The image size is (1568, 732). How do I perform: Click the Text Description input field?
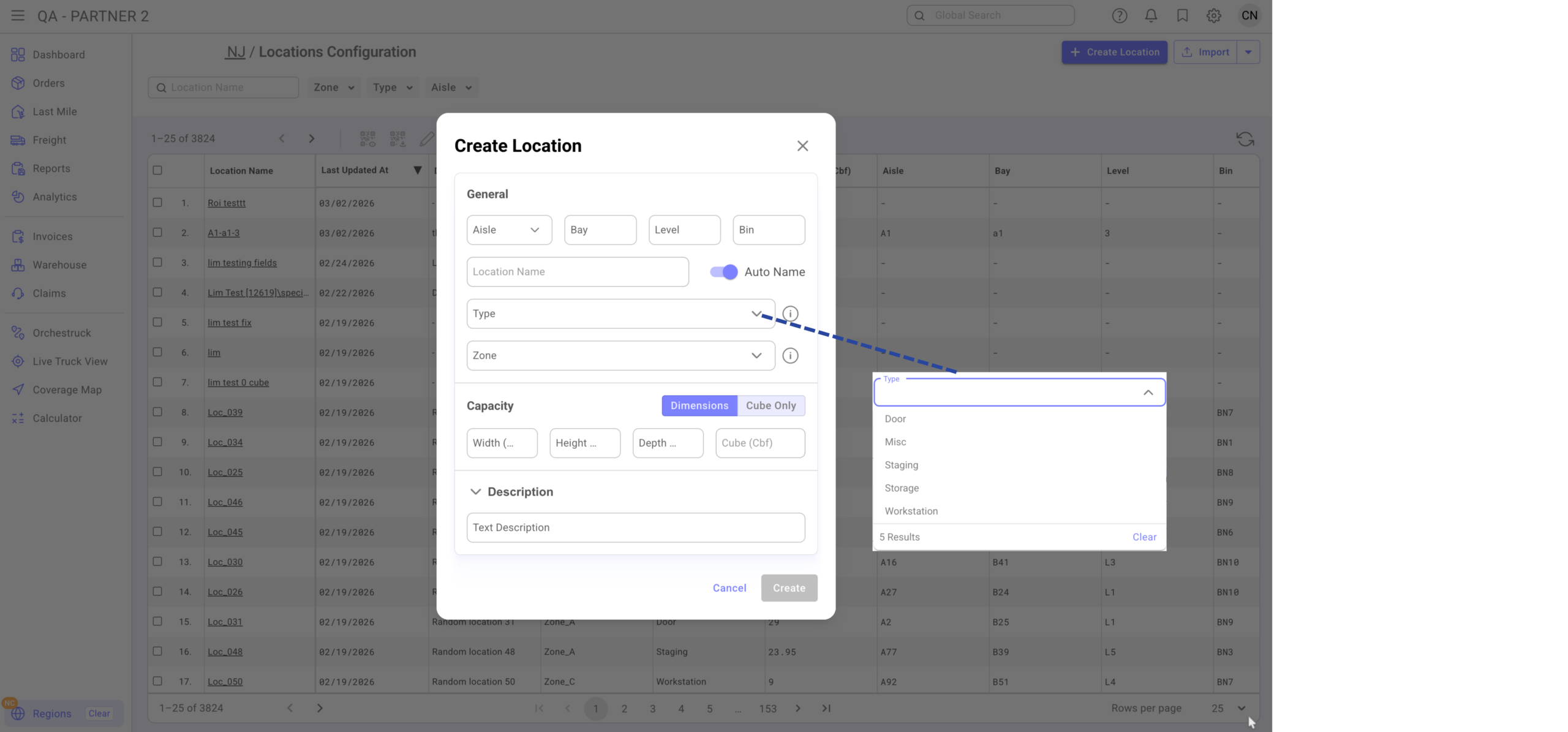(x=635, y=527)
